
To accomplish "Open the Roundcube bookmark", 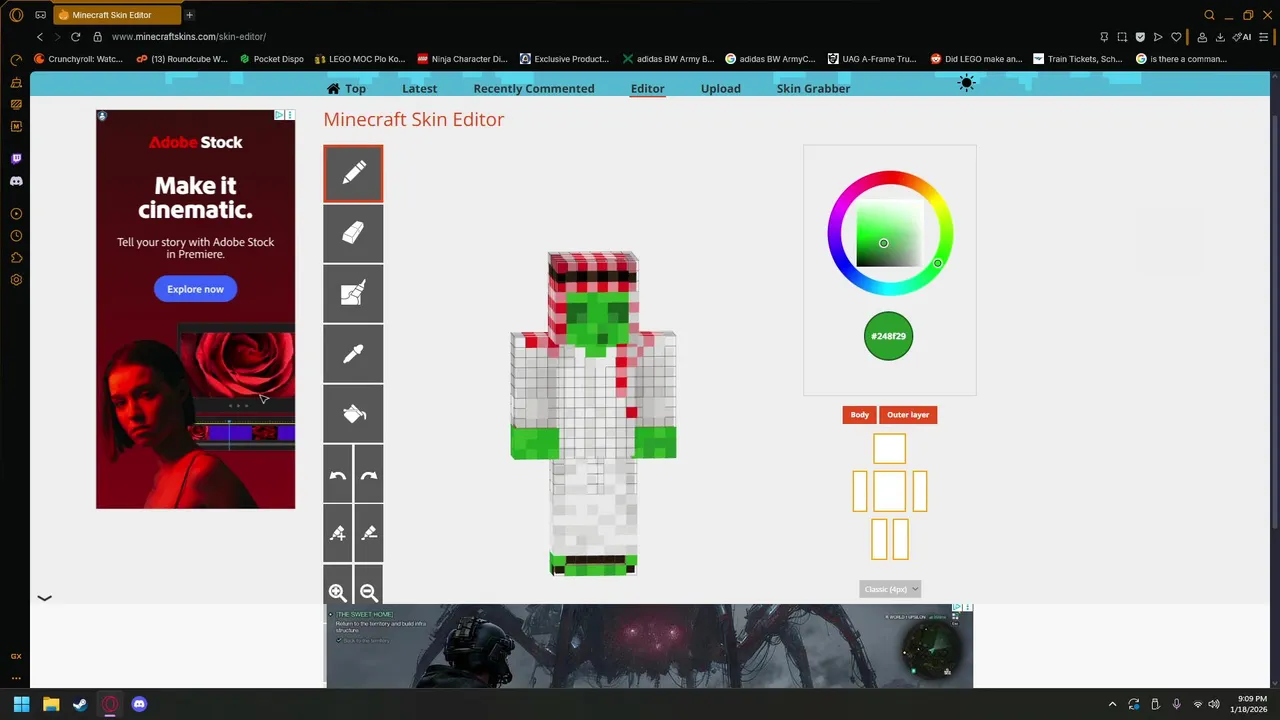I will coord(183,59).
